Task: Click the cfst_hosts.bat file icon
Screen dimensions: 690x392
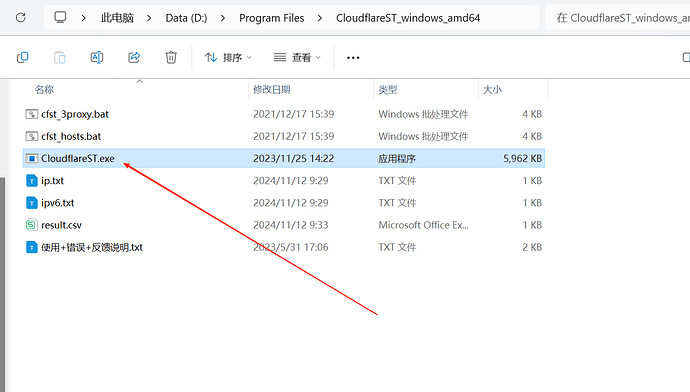Action: click(32, 136)
